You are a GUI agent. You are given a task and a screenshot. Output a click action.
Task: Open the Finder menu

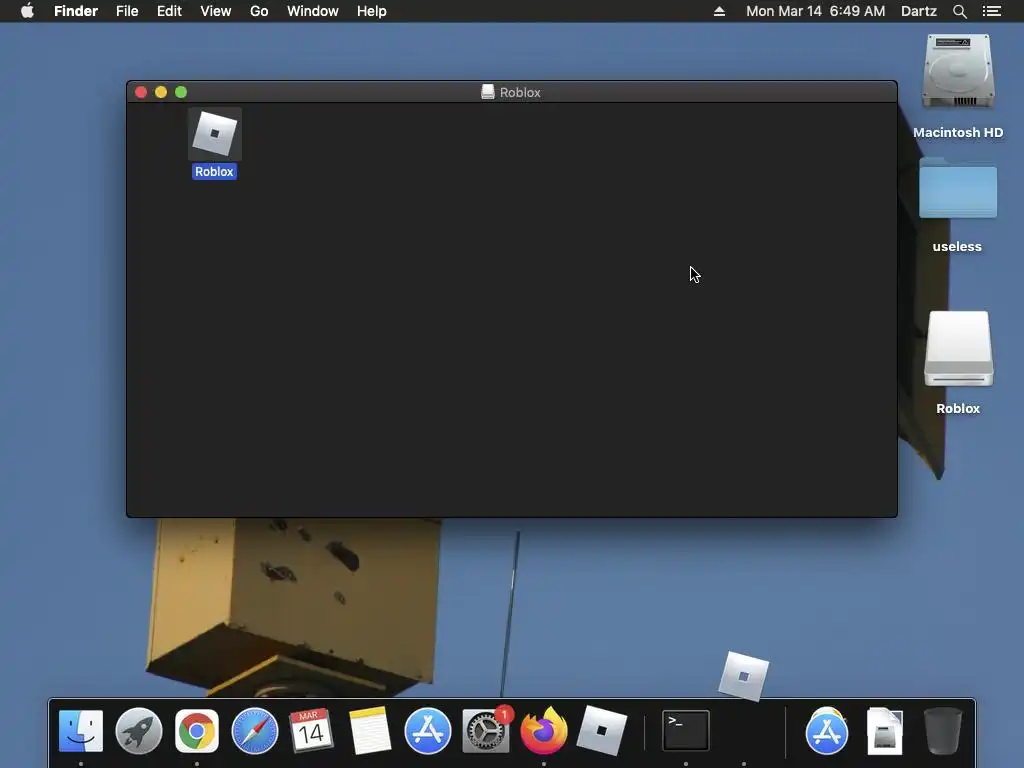point(76,11)
